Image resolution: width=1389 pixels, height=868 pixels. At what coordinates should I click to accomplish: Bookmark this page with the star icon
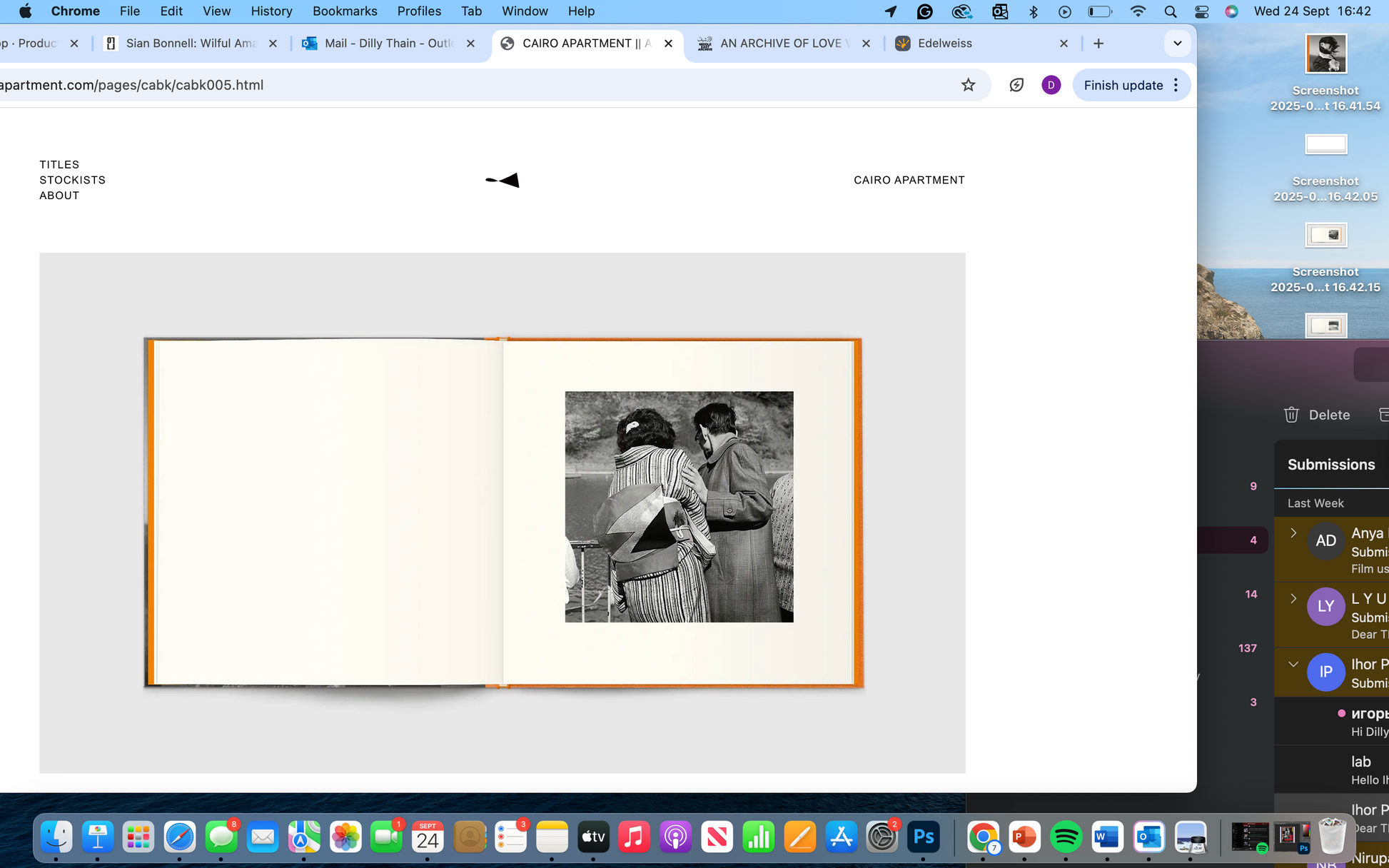coord(968,85)
